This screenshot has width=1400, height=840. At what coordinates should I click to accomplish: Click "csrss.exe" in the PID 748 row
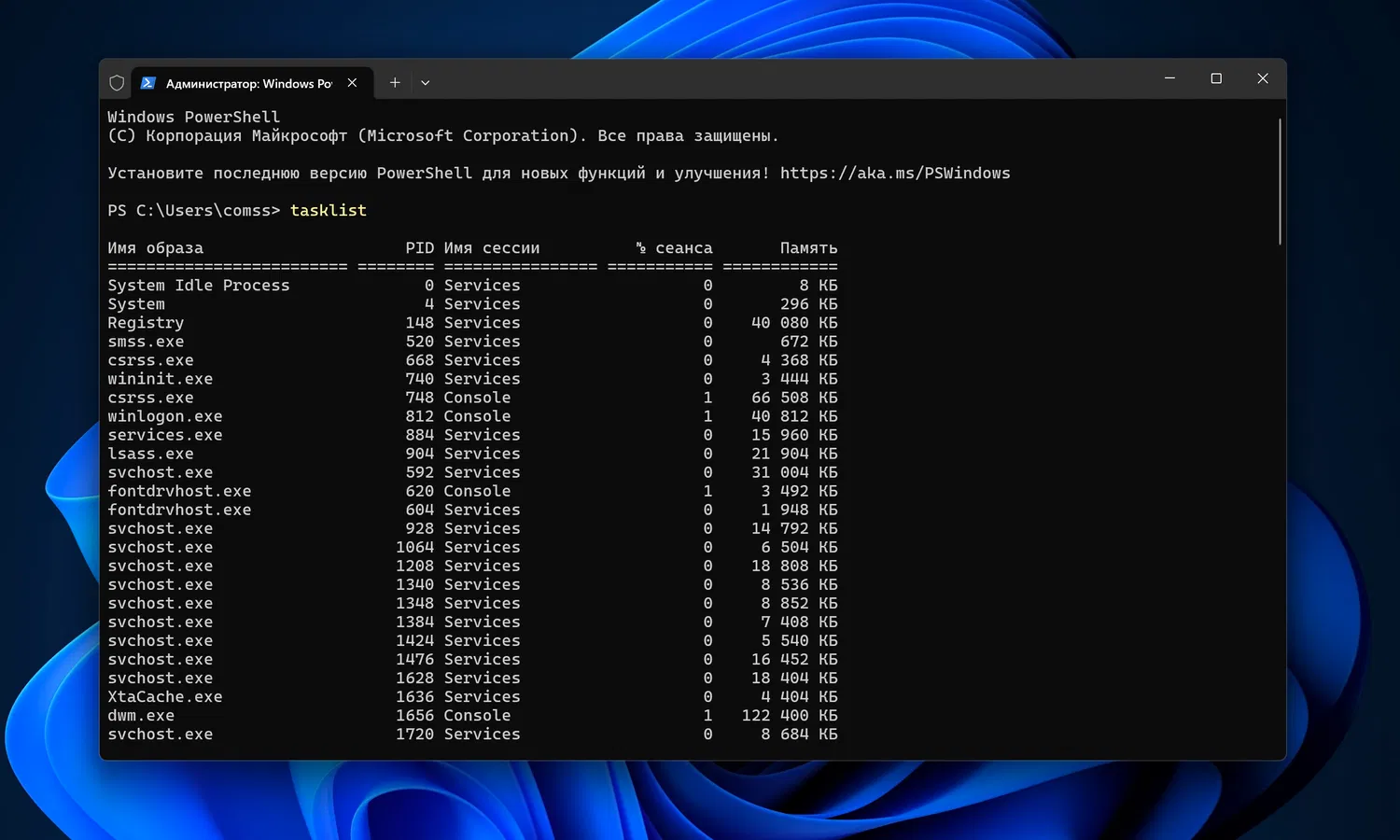tap(150, 398)
